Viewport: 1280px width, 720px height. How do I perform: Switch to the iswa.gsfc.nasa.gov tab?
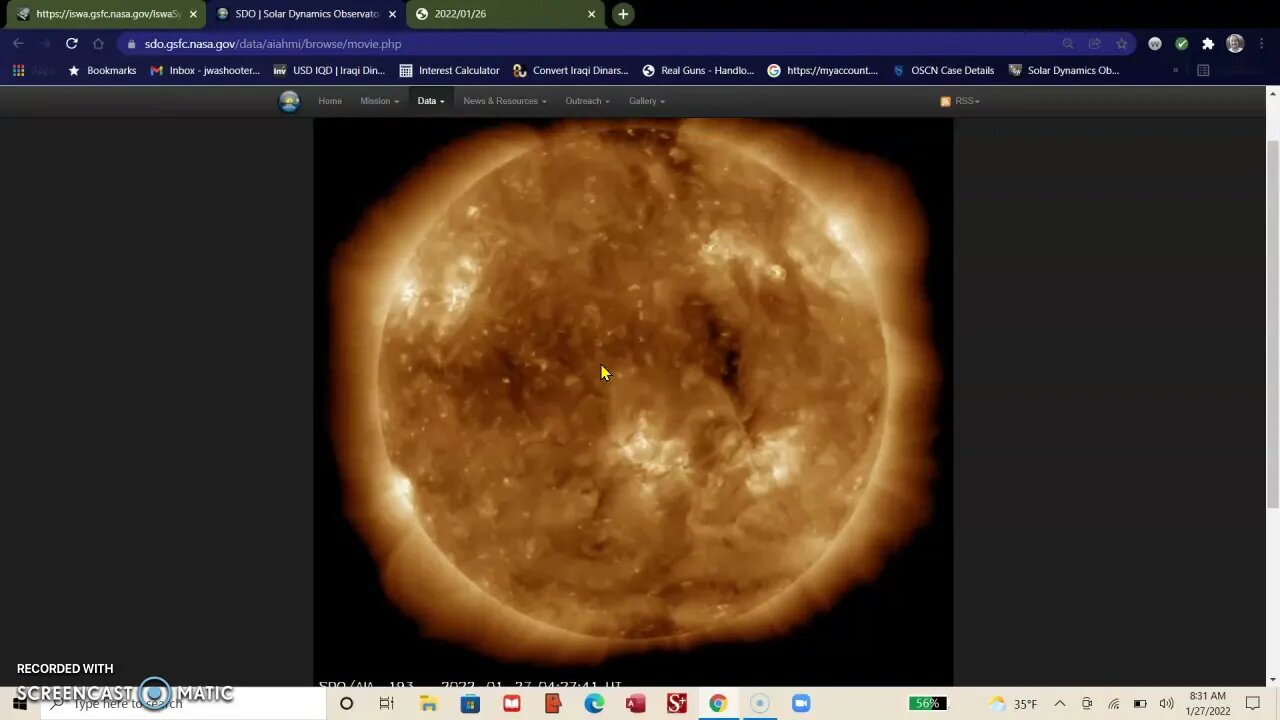(108, 14)
